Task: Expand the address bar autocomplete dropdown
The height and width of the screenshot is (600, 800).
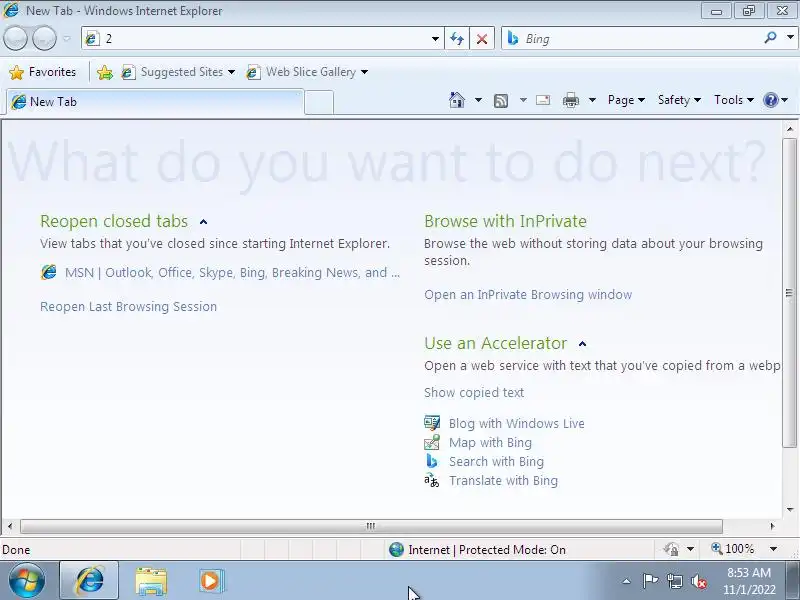Action: pos(435,39)
